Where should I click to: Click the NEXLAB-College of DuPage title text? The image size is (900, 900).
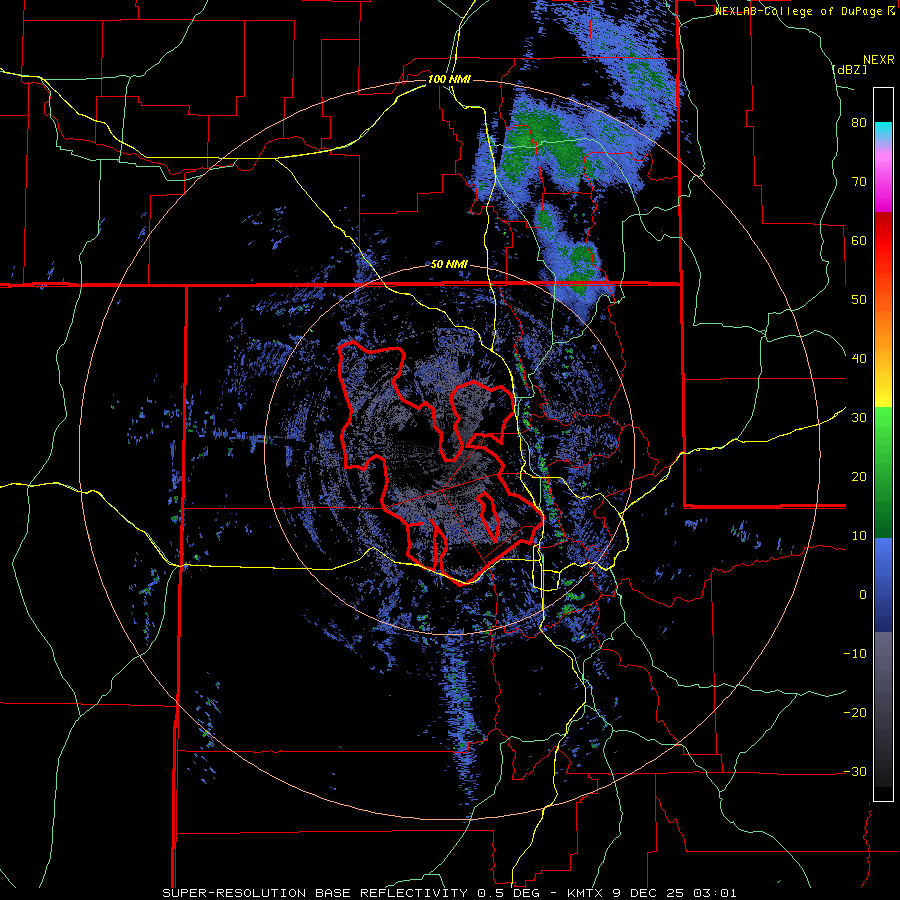pos(800,11)
